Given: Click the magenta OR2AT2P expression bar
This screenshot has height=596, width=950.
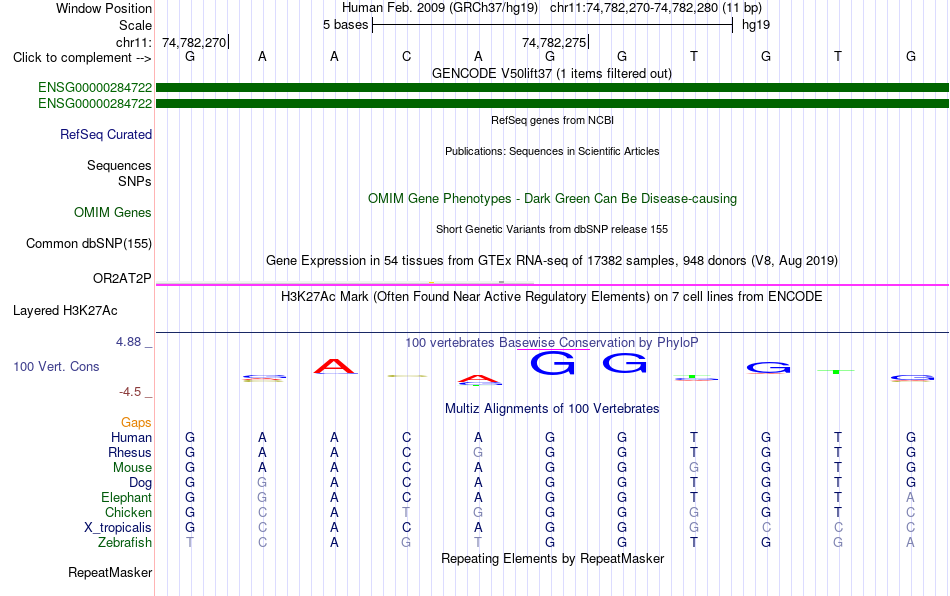Looking at the screenshot, I should click(552, 284).
